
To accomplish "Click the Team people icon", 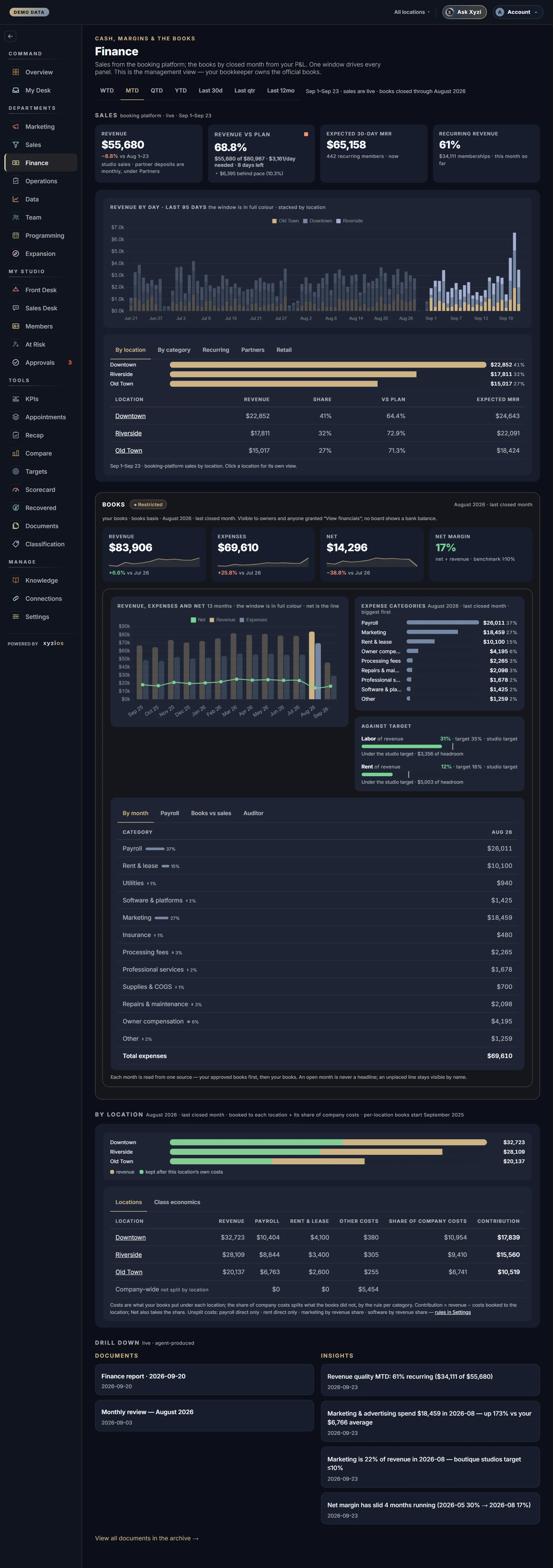I will tap(16, 217).
